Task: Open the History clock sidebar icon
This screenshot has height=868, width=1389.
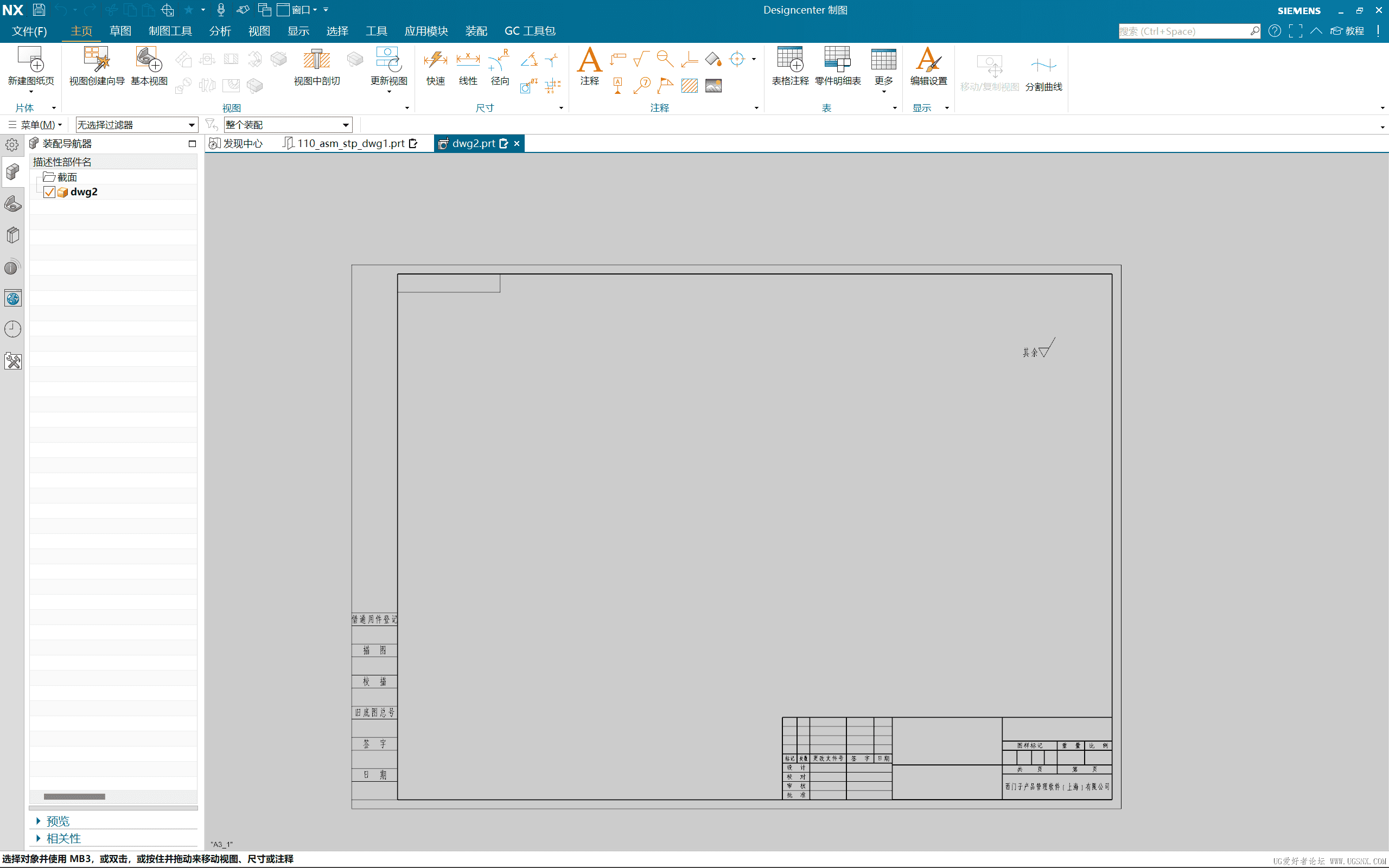Action: [12, 329]
